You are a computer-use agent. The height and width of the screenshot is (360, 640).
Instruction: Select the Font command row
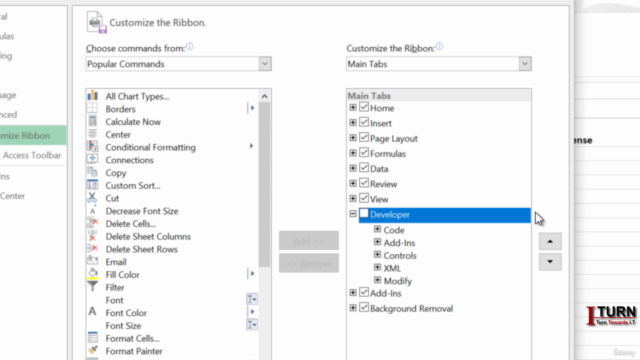pos(172,300)
